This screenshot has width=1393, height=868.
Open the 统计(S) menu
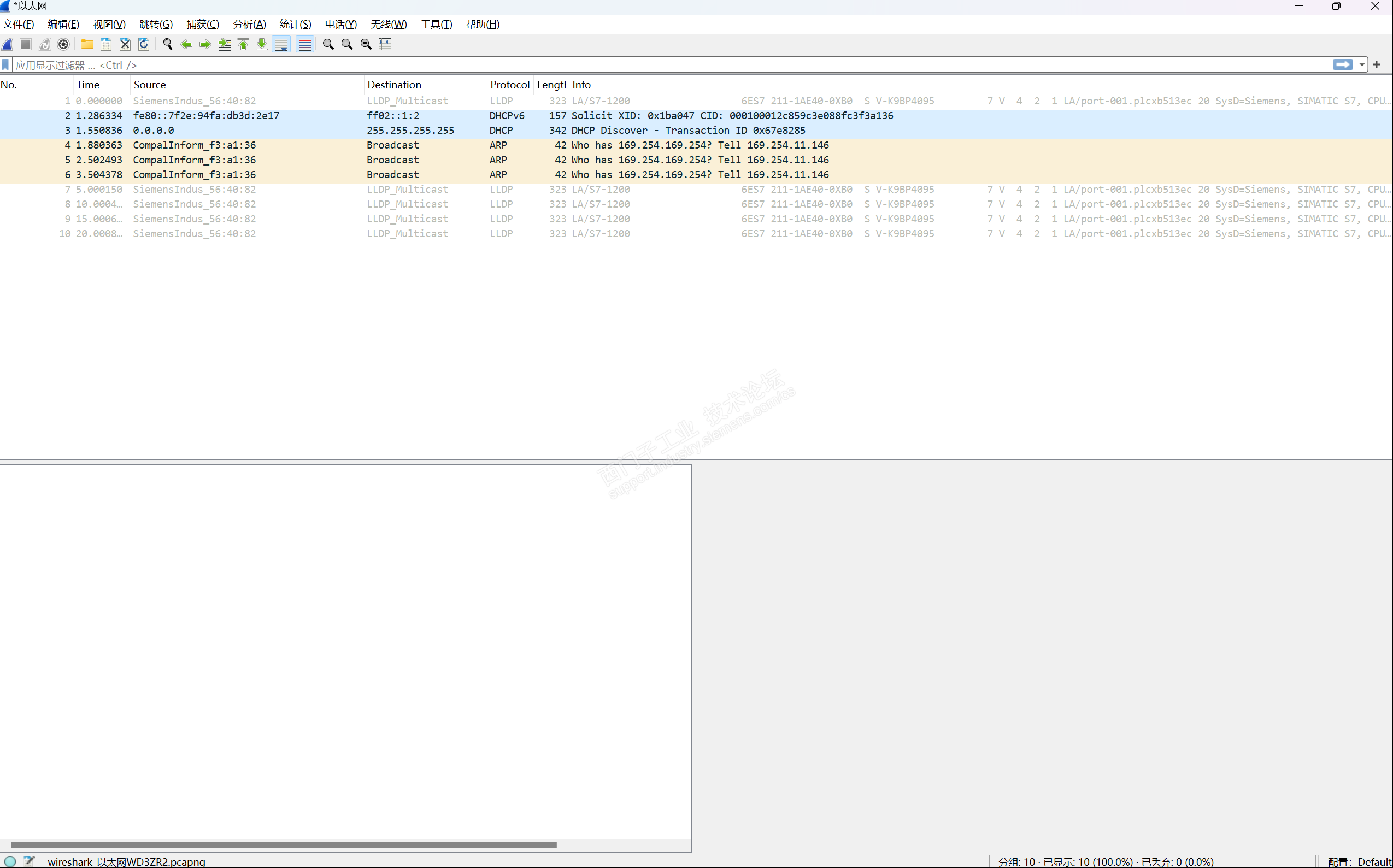click(x=295, y=24)
